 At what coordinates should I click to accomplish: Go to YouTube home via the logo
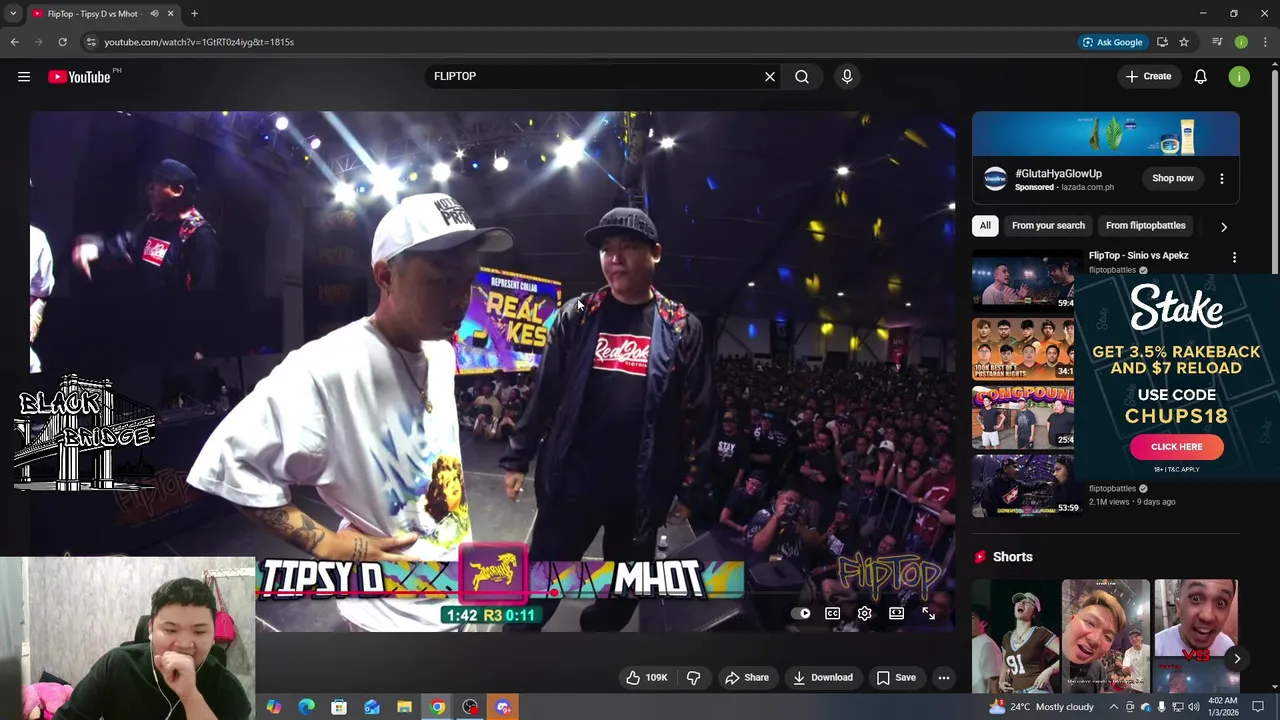click(x=79, y=77)
